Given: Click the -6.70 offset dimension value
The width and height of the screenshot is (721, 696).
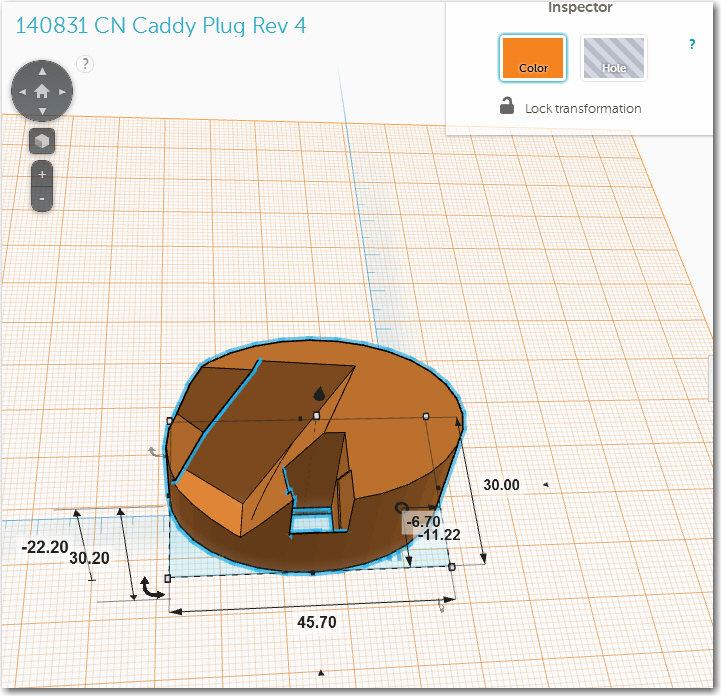Looking at the screenshot, I should click(x=423, y=521).
